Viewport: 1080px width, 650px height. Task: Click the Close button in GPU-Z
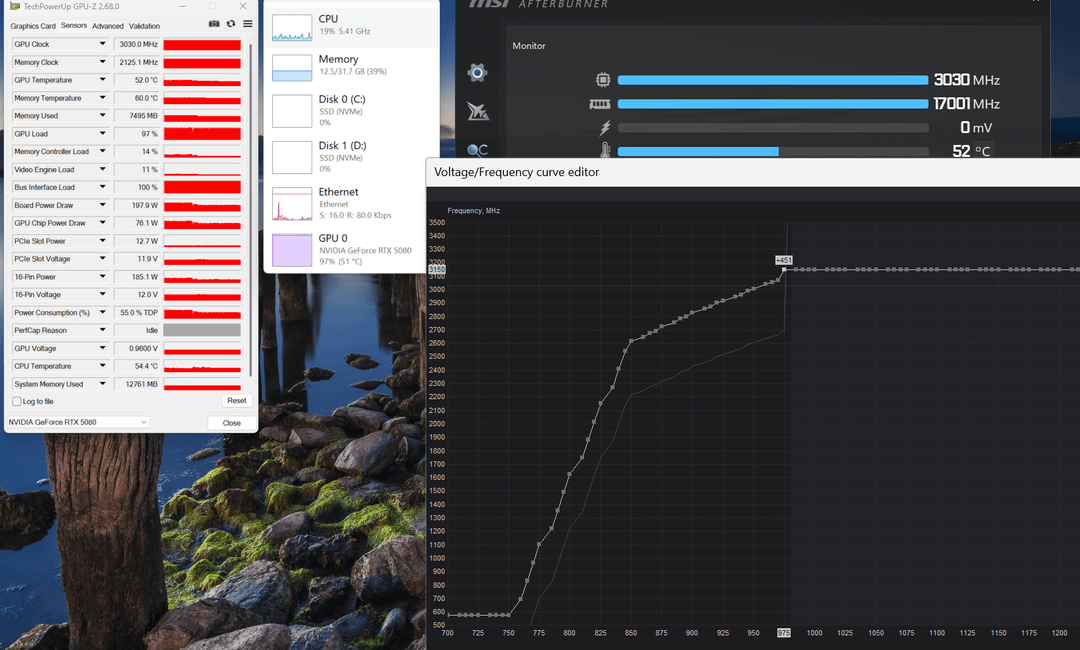pos(231,423)
